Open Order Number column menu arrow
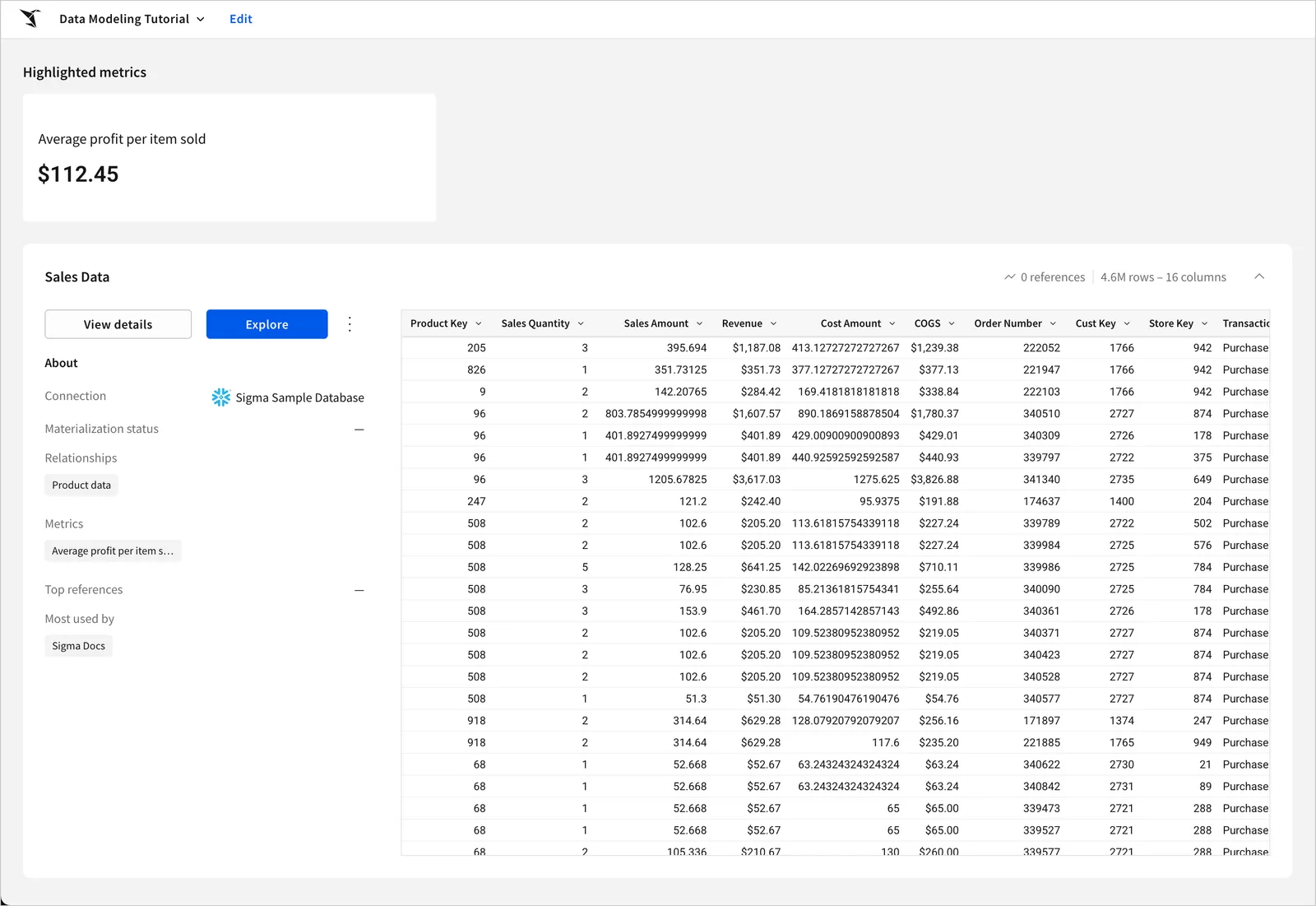Image resolution: width=1316 pixels, height=906 pixels. (1053, 323)
